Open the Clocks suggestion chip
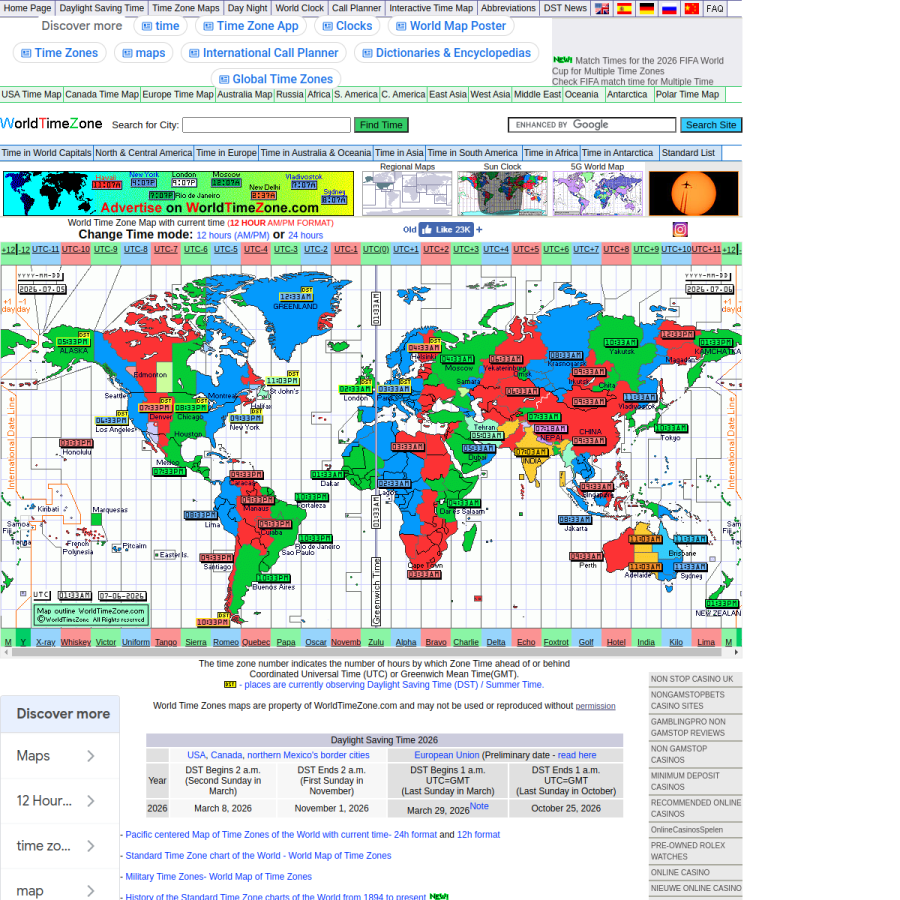Screen dimensions: 900x900 (x=347, y=26)
